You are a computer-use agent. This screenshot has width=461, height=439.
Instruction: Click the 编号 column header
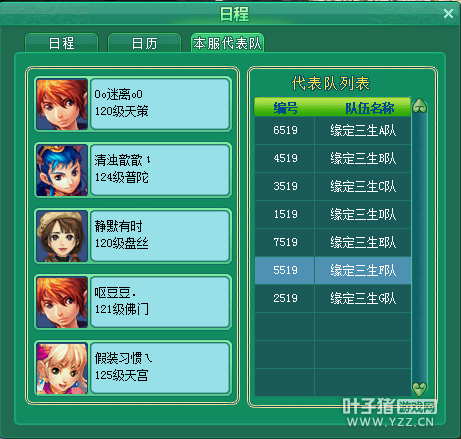[285, 108]
